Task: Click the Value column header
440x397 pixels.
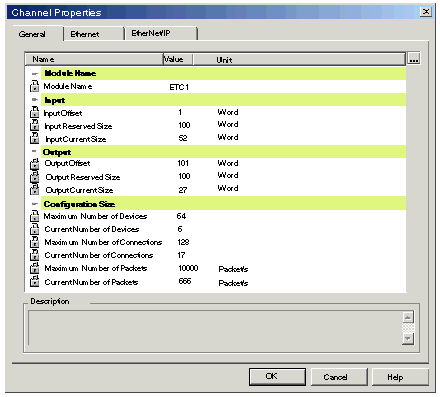Action: coord(178,59)
